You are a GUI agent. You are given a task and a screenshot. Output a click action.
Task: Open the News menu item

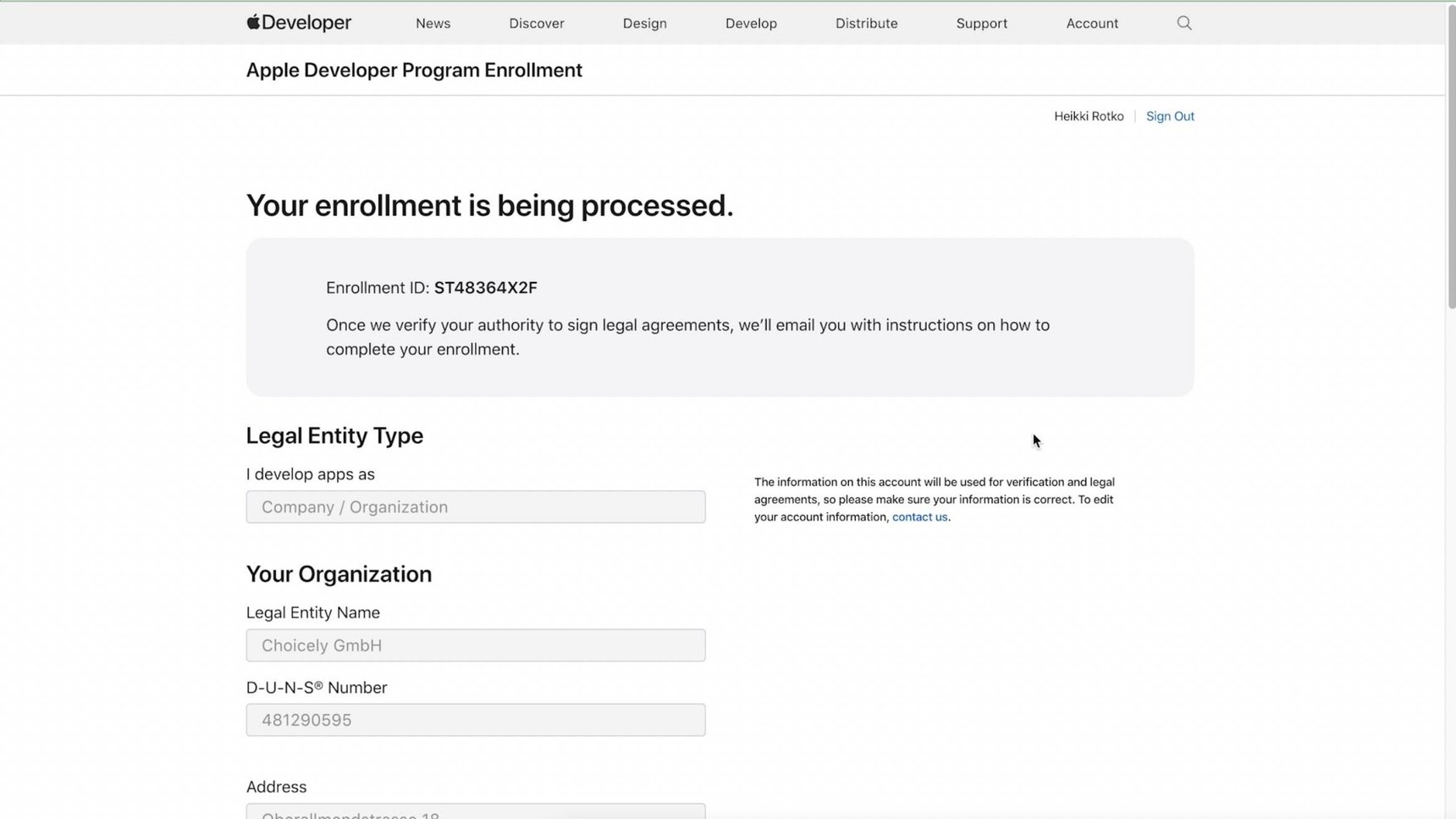(x=433, y=23)
